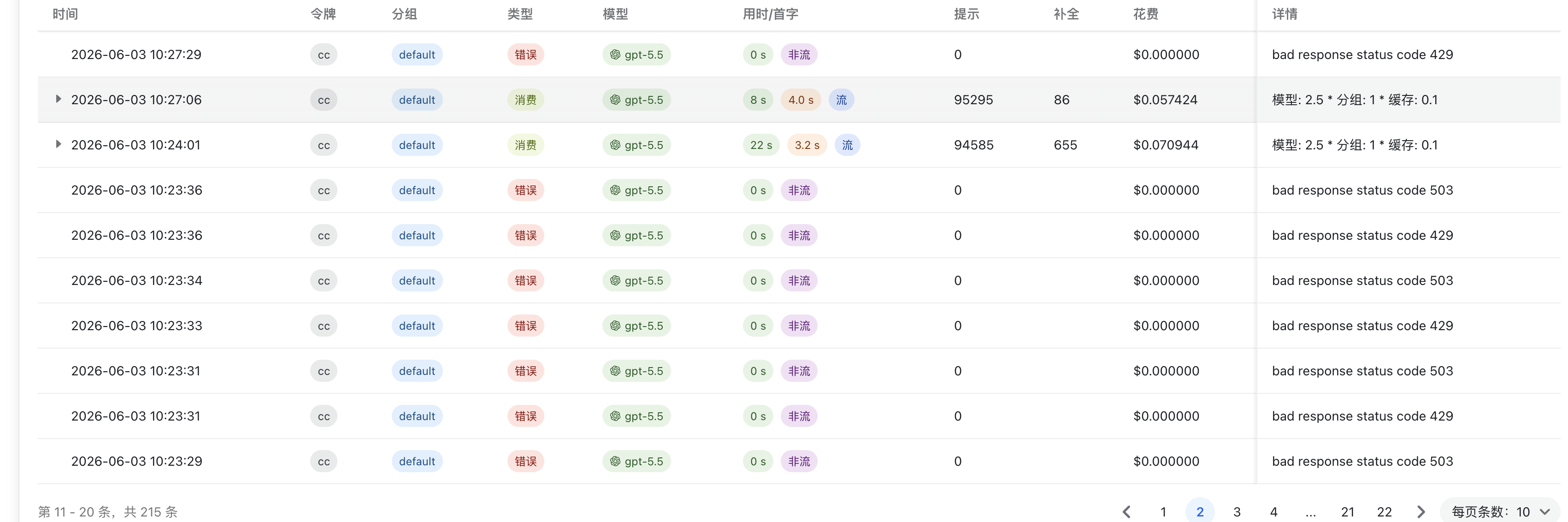This screenshot has height=522, width=1568.
Task: Click prompt count 95295
Action: [x=973, y=100]
